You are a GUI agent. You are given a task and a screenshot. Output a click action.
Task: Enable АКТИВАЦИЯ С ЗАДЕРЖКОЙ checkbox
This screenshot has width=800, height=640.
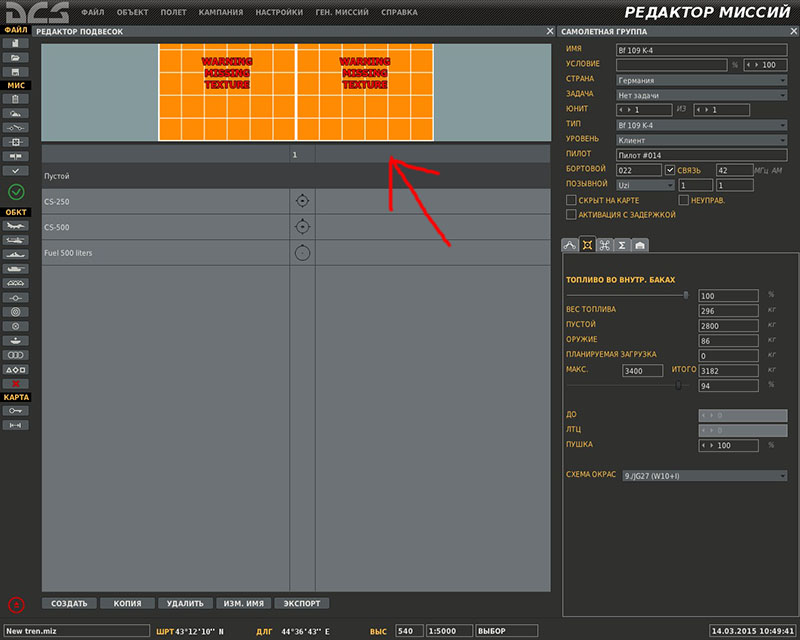pyautogui.click(x=571, y=215)
